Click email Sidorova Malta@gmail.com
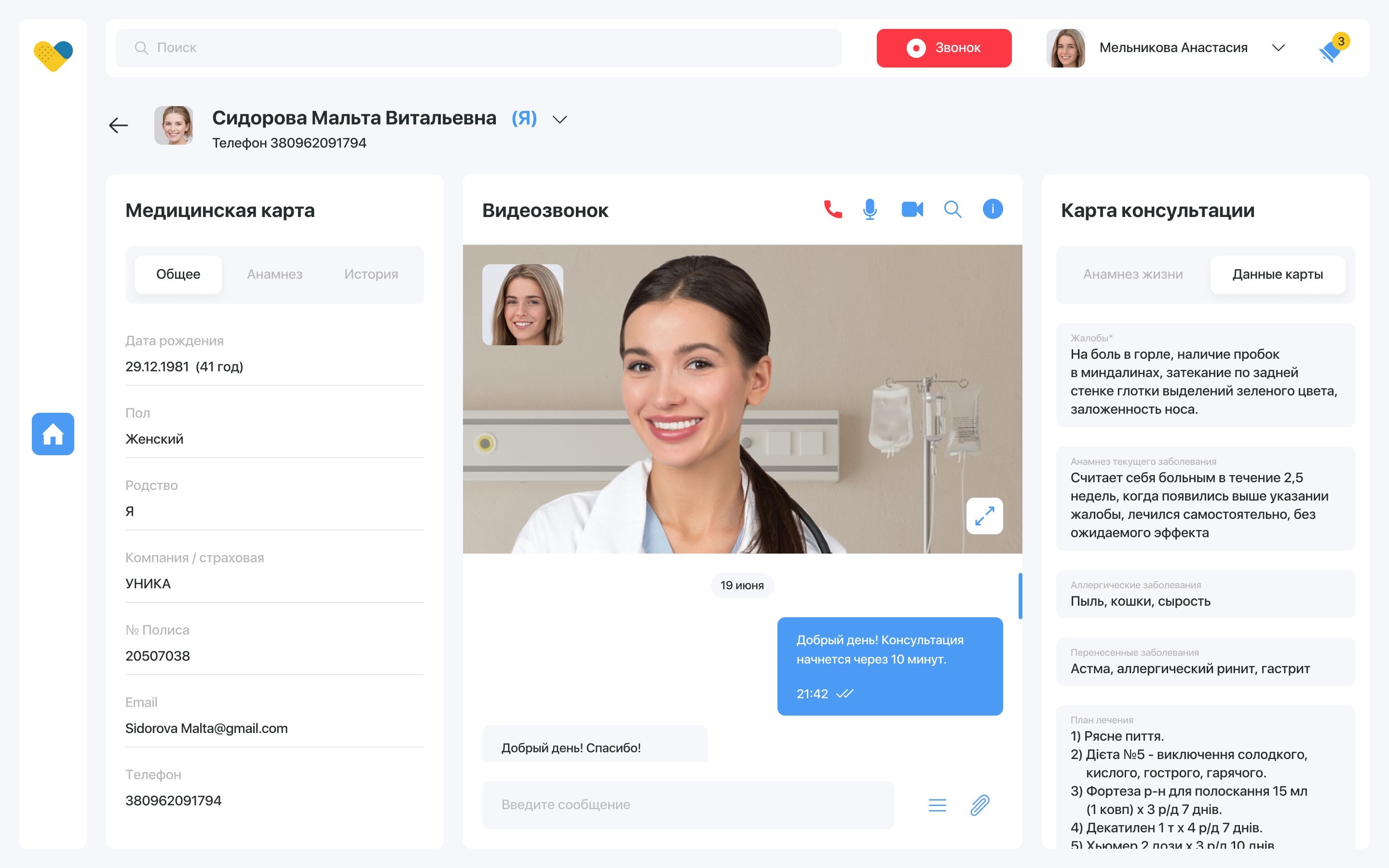Viewport: 1389px width, 868px height. (x=206, y=729)
